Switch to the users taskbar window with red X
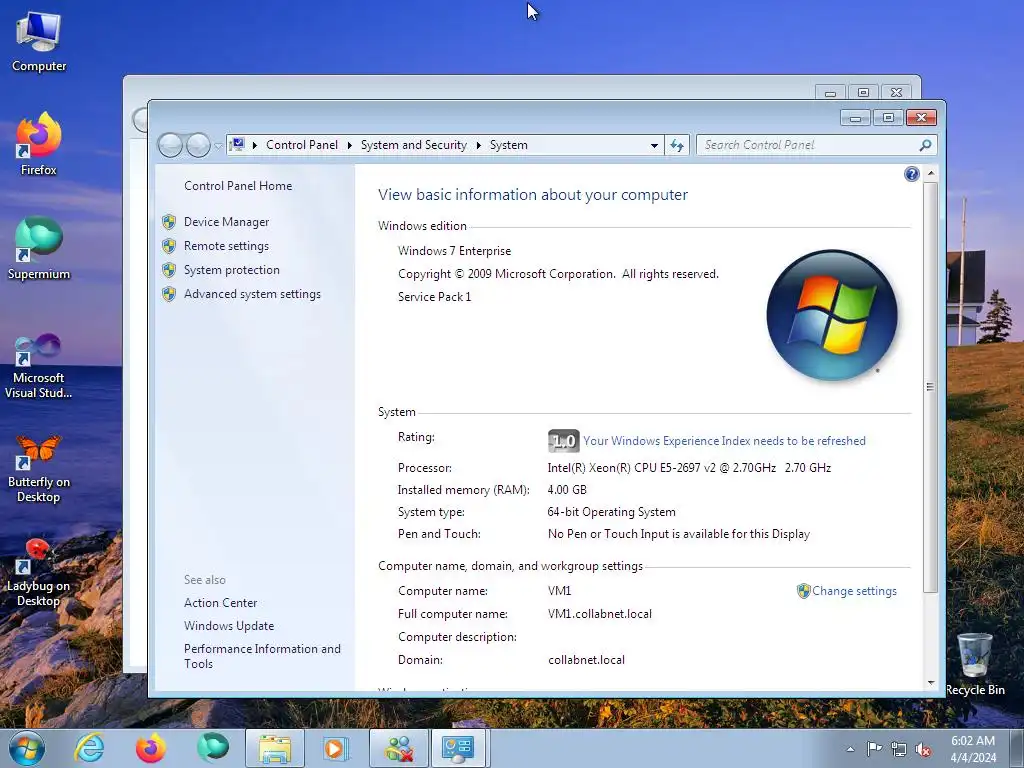1024x768 pixels. coord(399,748)
